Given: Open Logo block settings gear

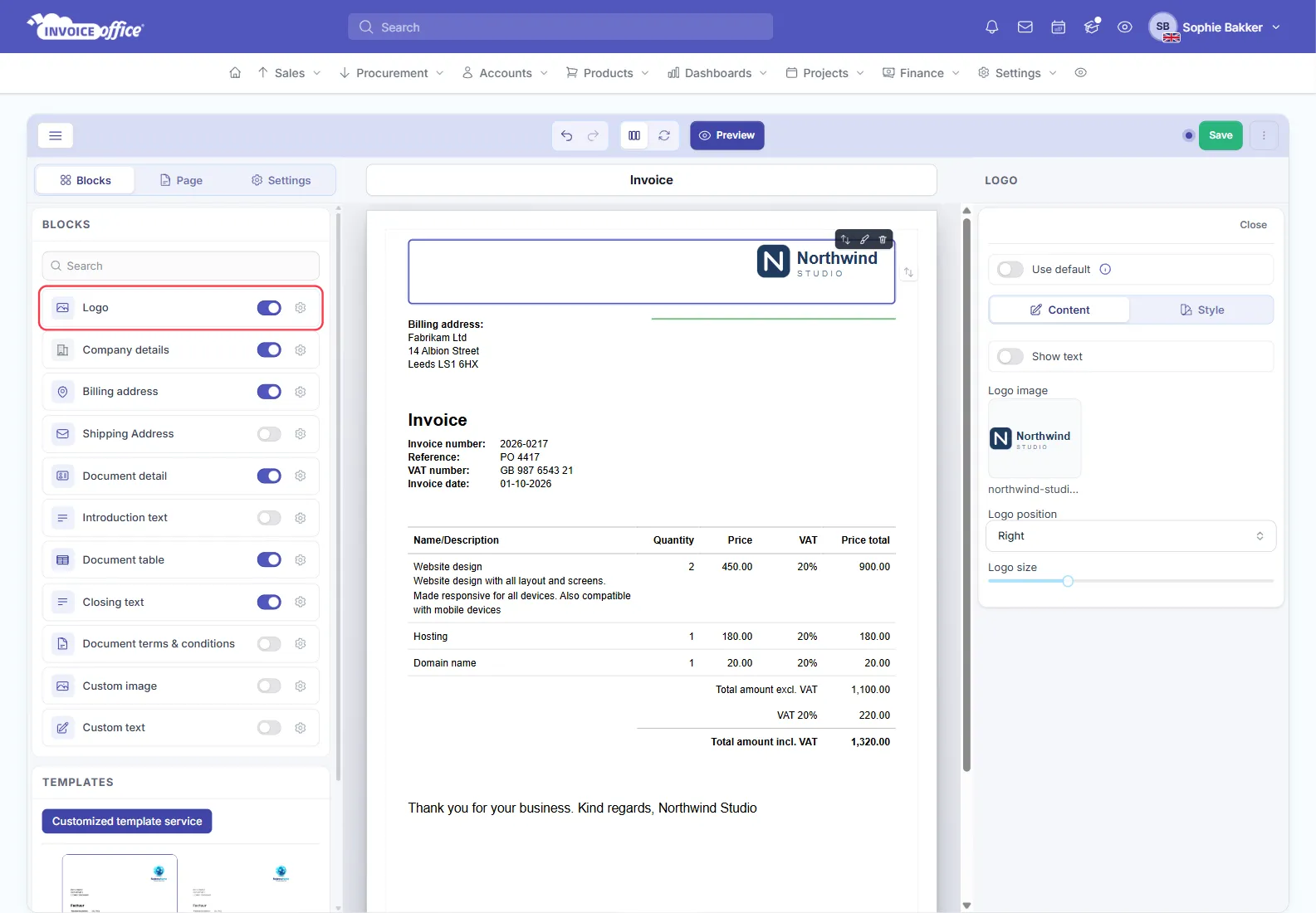Looking at the screenshot, I should [301, 308].
